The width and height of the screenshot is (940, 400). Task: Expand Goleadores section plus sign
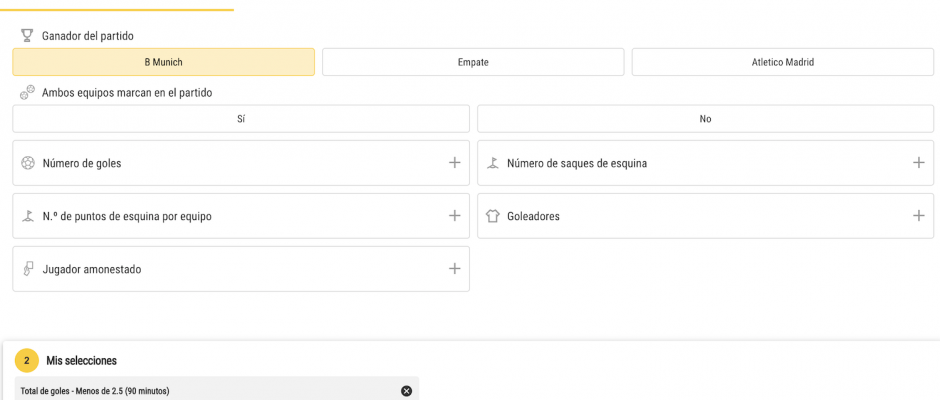918,215
